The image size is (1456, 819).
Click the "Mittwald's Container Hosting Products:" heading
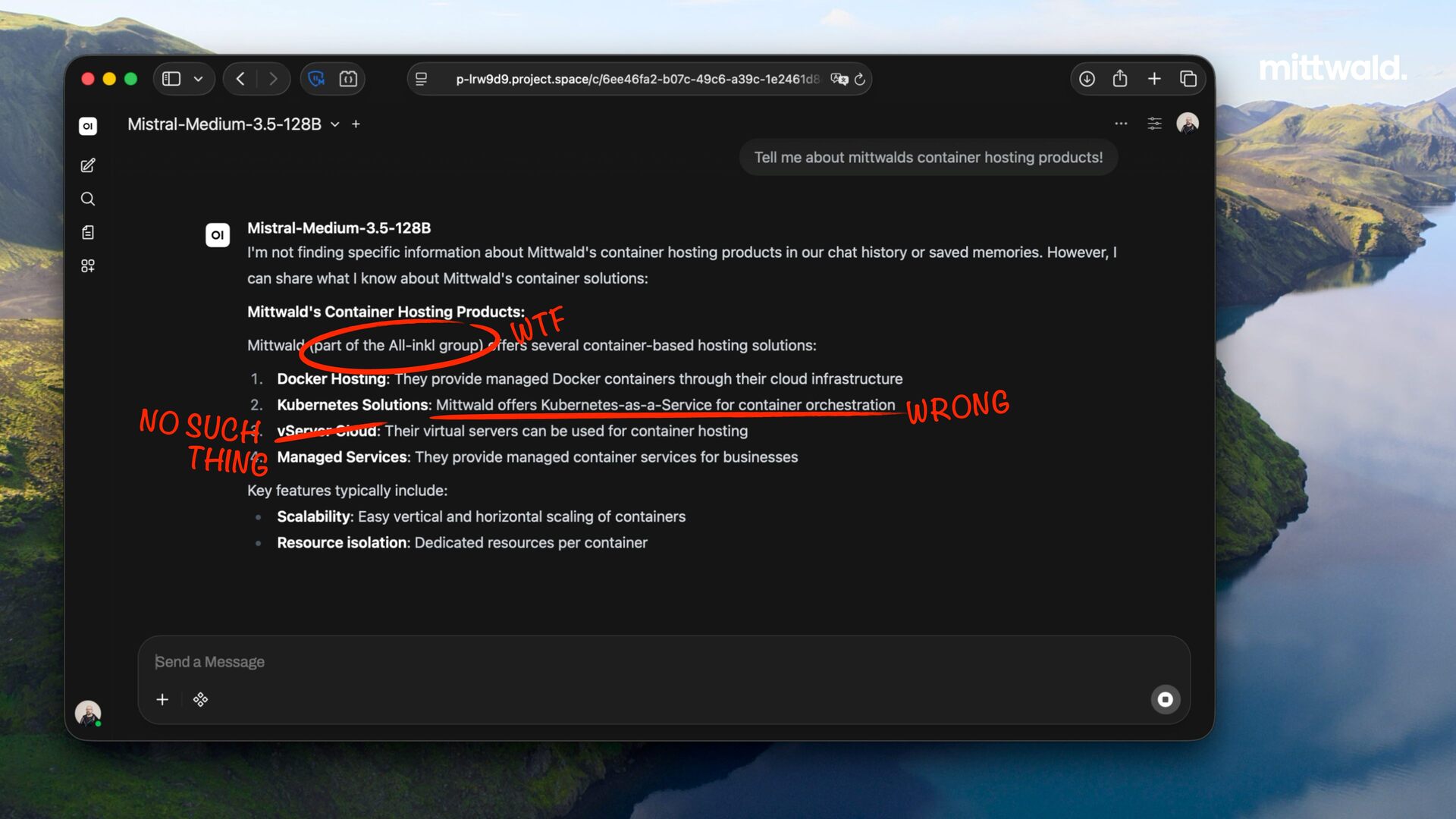386,312
